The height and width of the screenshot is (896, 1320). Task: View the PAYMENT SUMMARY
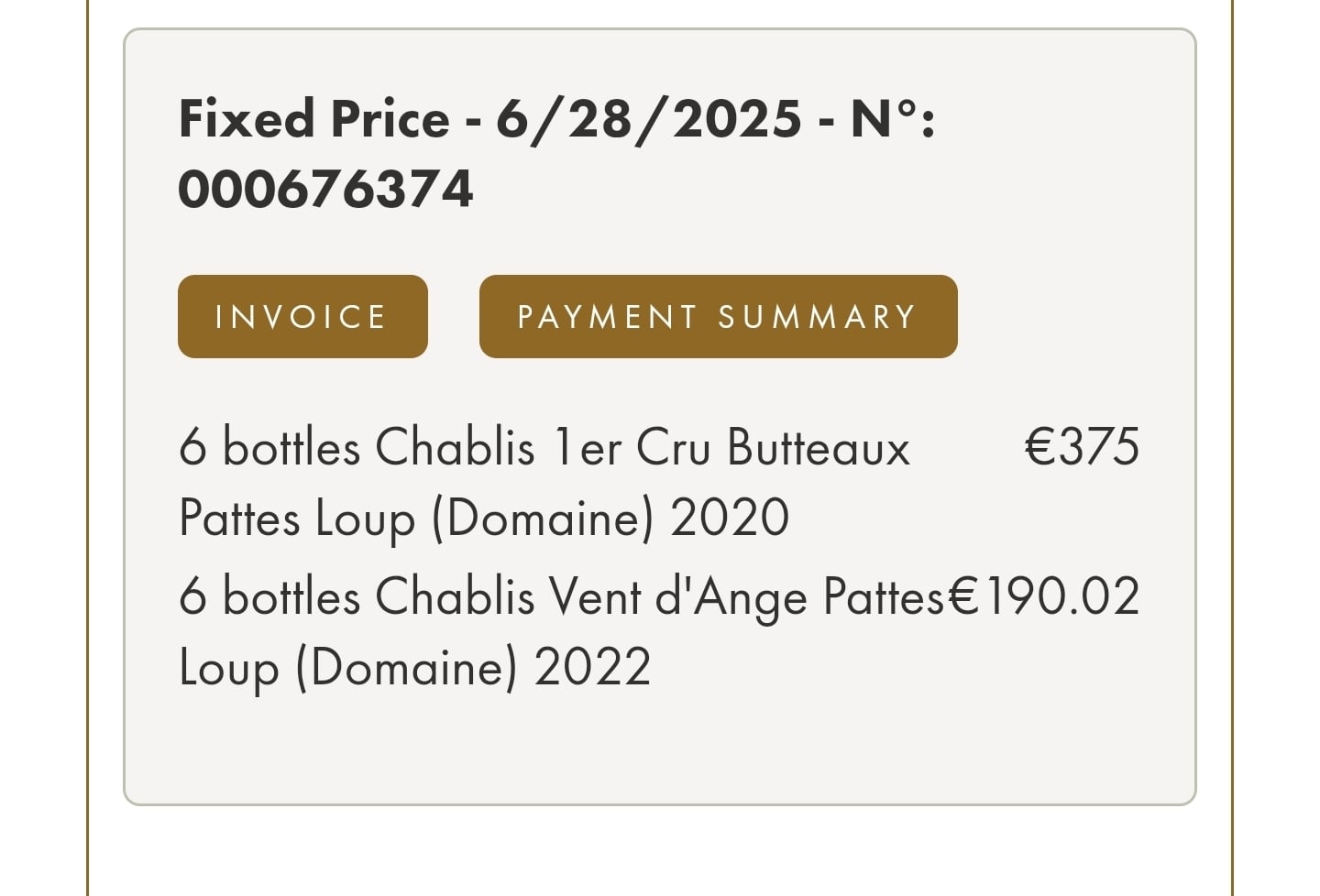tap(718, 316)
